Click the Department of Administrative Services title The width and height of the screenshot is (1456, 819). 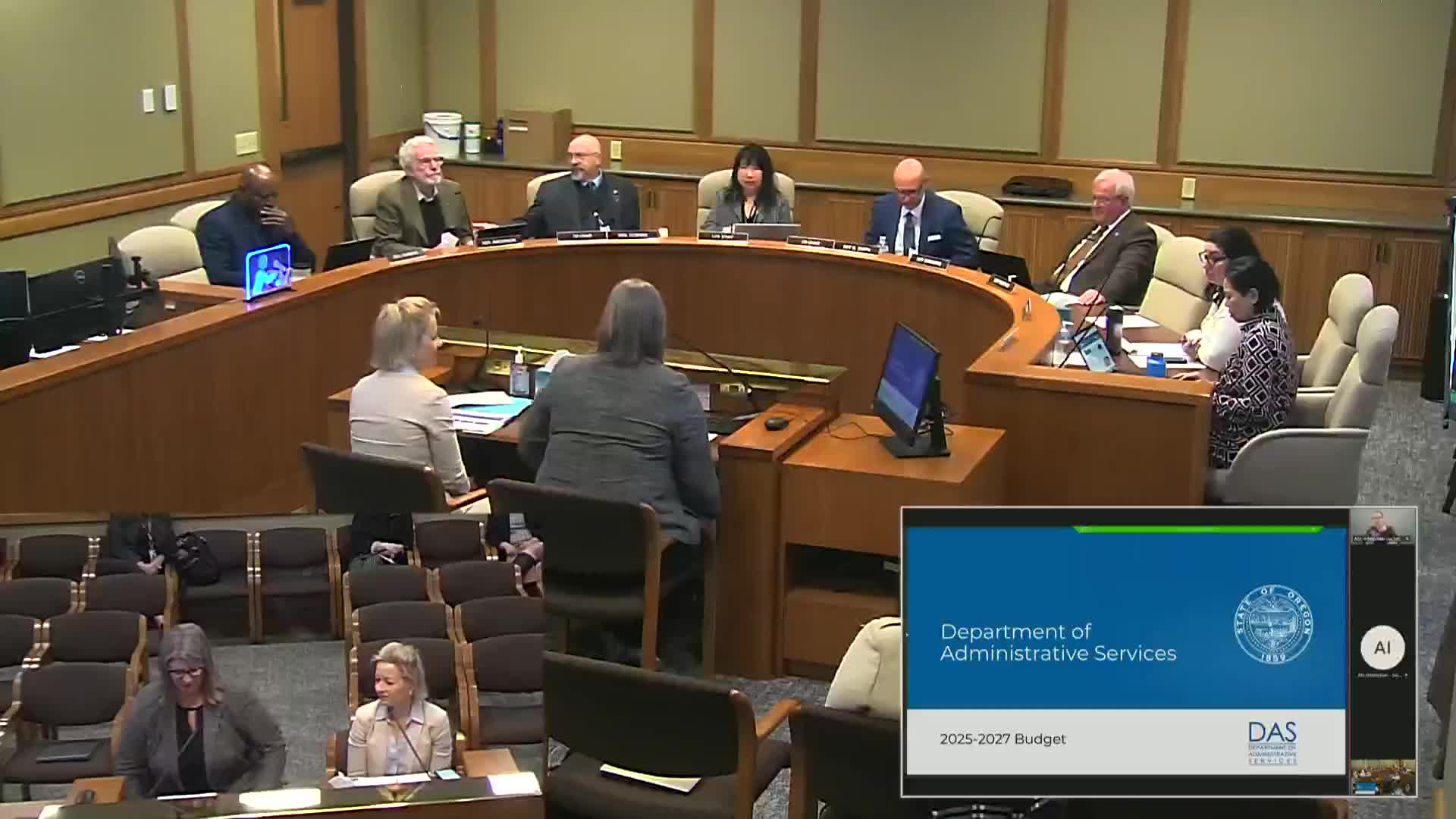click(x=1058, y=642)
